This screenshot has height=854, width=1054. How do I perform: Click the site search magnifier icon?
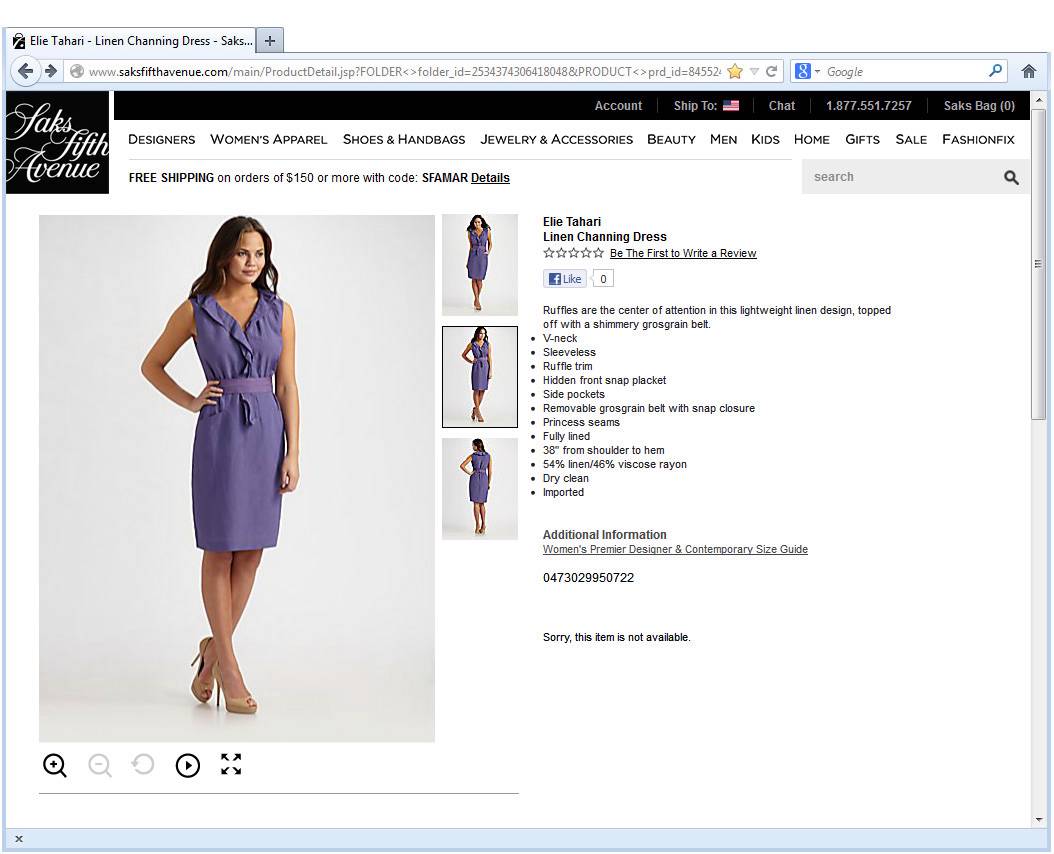(1011, 177)
